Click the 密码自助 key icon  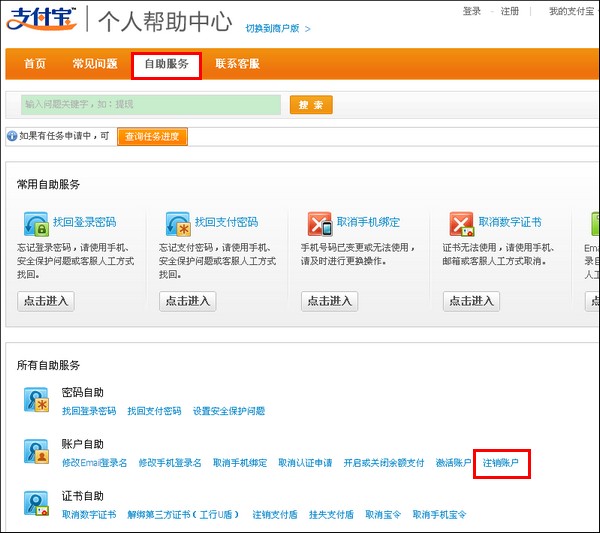(36, 400)
